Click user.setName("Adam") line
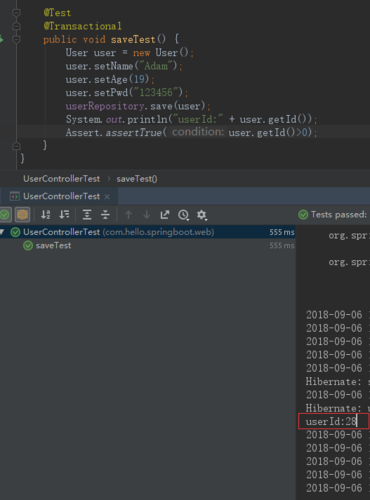Screen dimensions: 370x500 coord(124,66)
